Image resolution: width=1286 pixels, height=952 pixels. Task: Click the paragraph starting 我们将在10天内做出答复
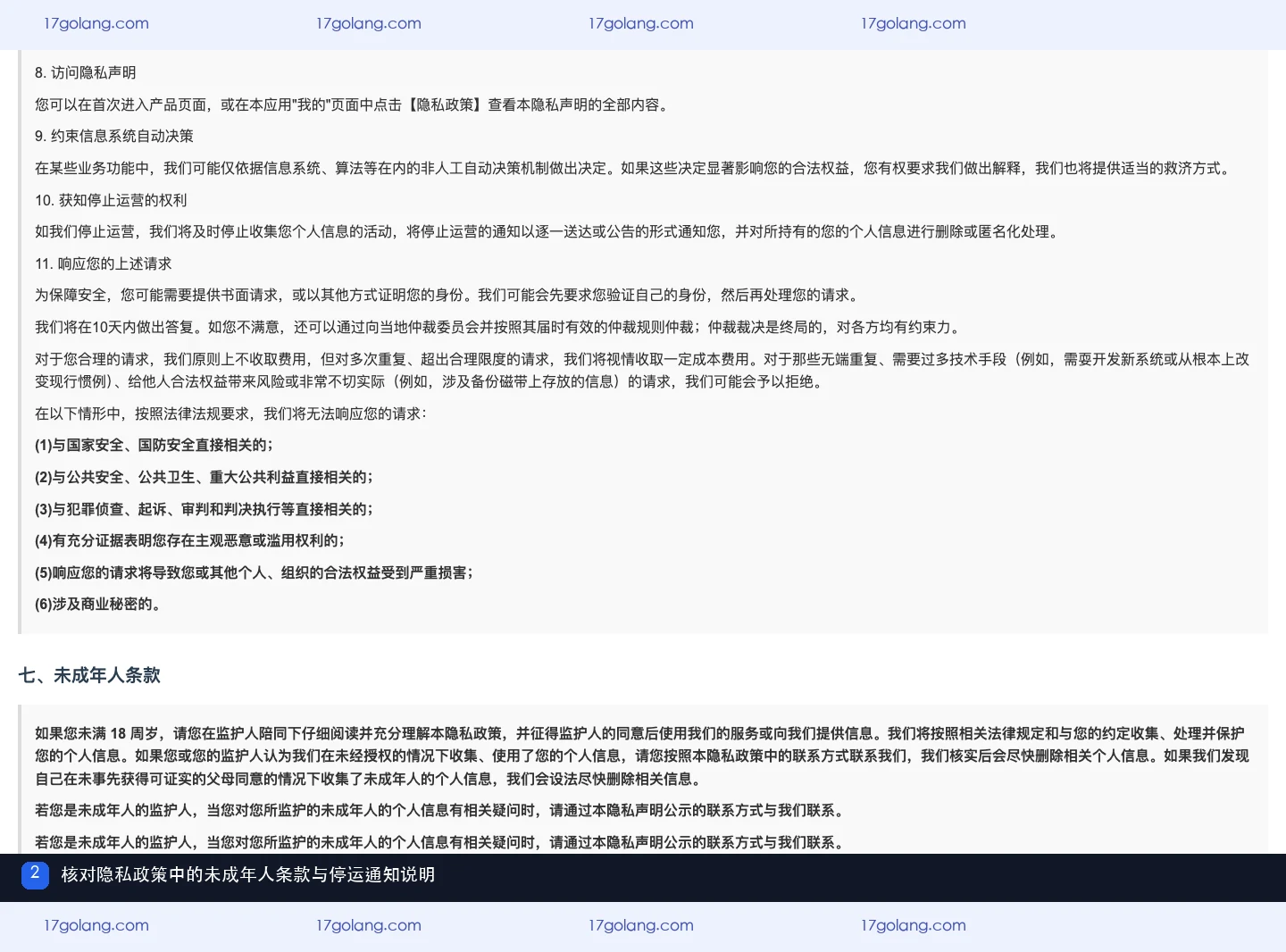pos(499,327)
